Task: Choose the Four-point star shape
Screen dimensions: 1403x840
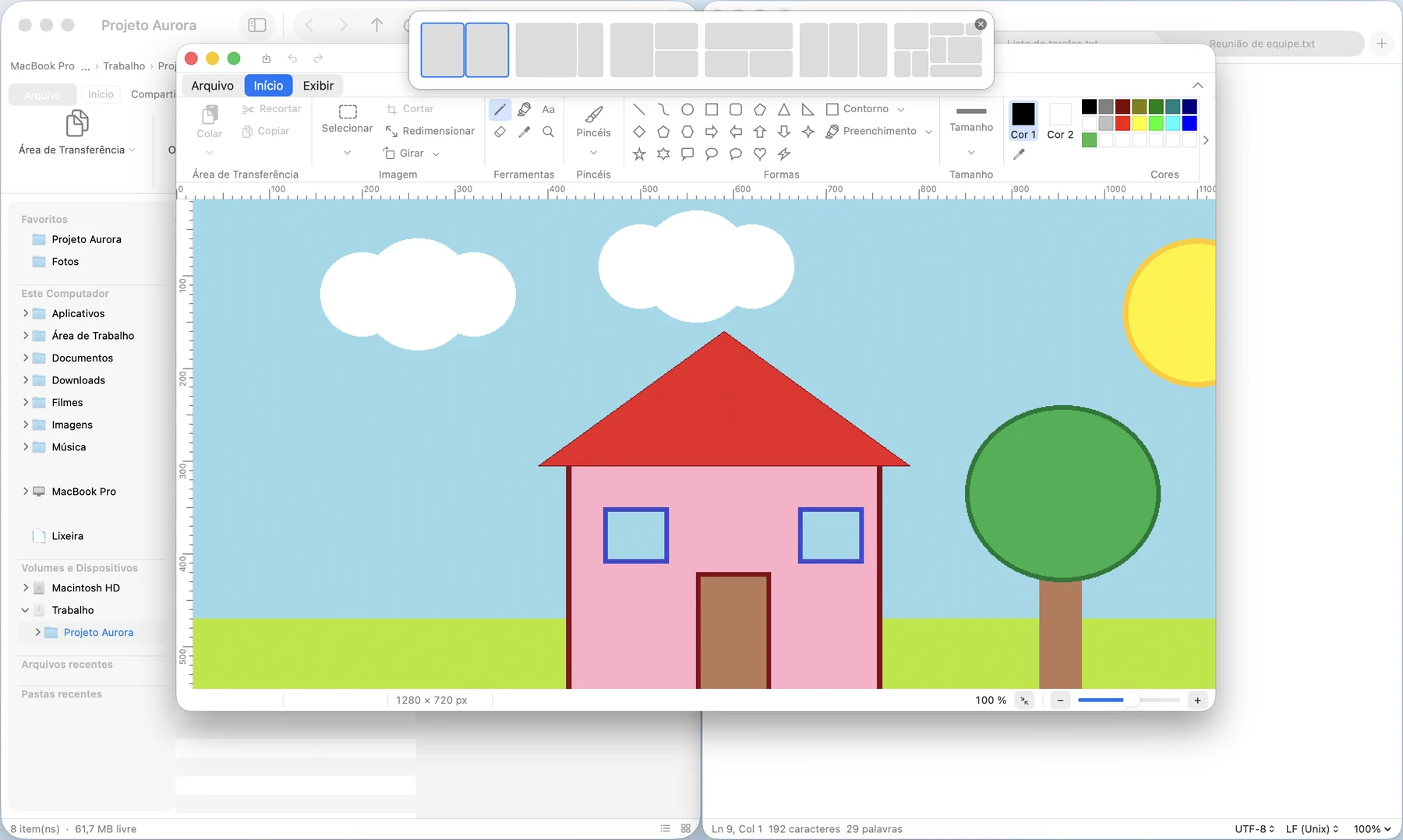Action: coord(808,132)
